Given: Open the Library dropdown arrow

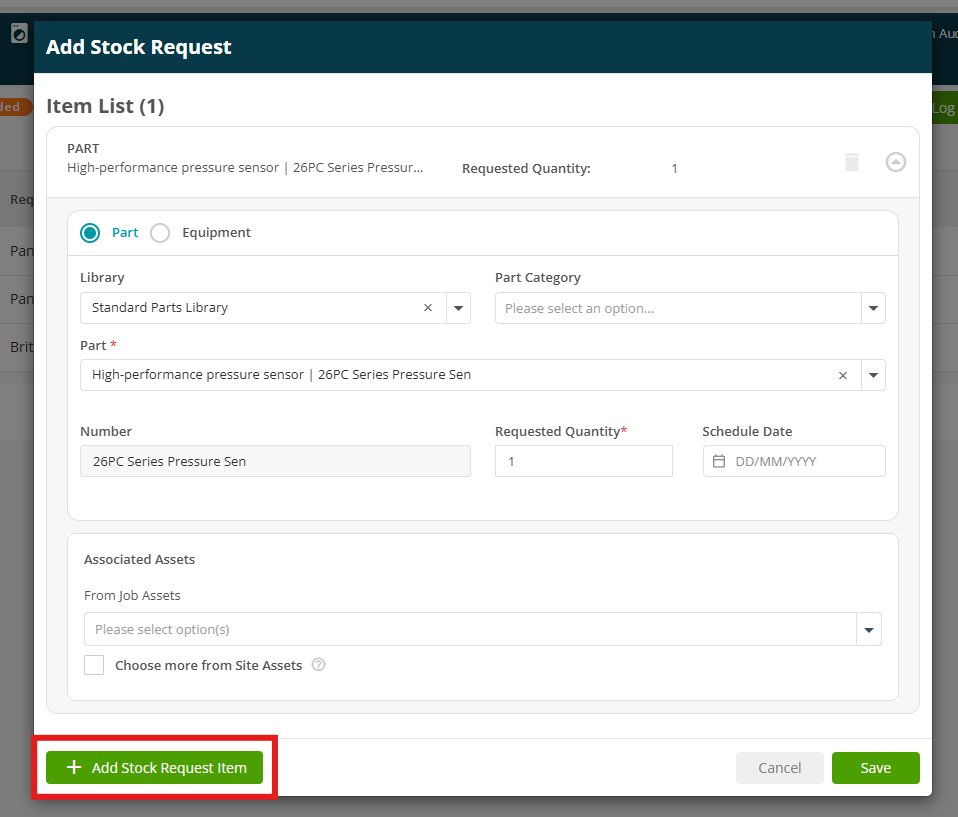Looking at the screenshot, I should [x=458, y=308].
